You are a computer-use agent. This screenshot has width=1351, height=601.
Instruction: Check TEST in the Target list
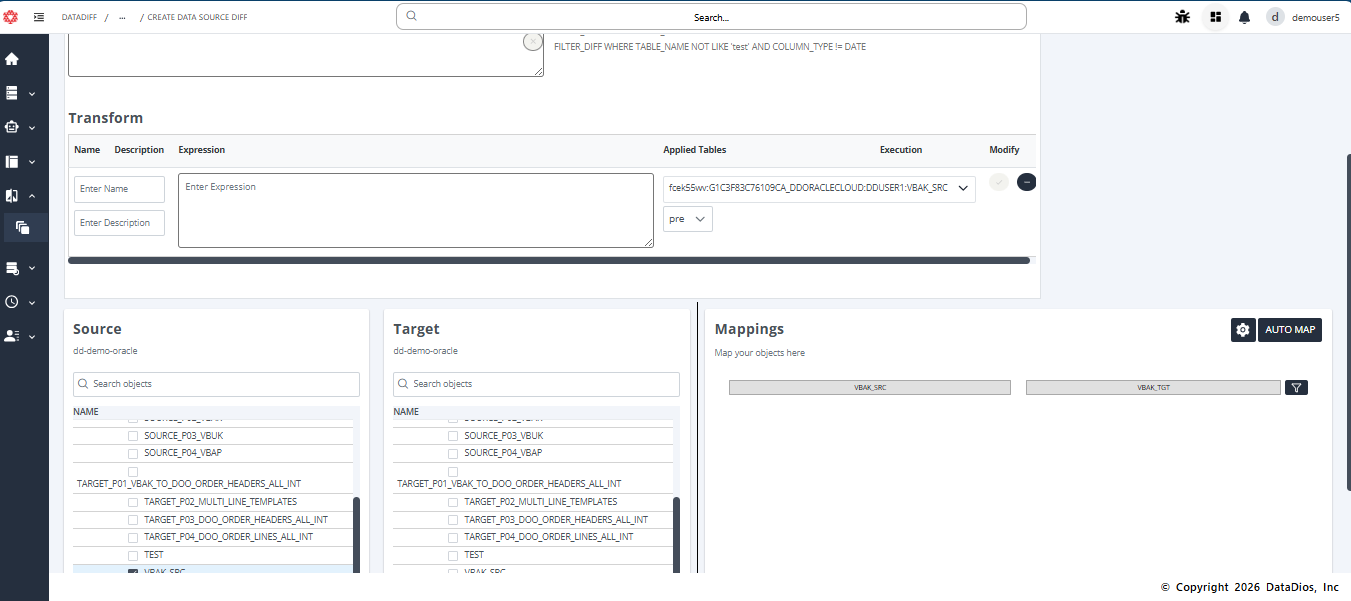pyautogui.click(x=453, y=555)
